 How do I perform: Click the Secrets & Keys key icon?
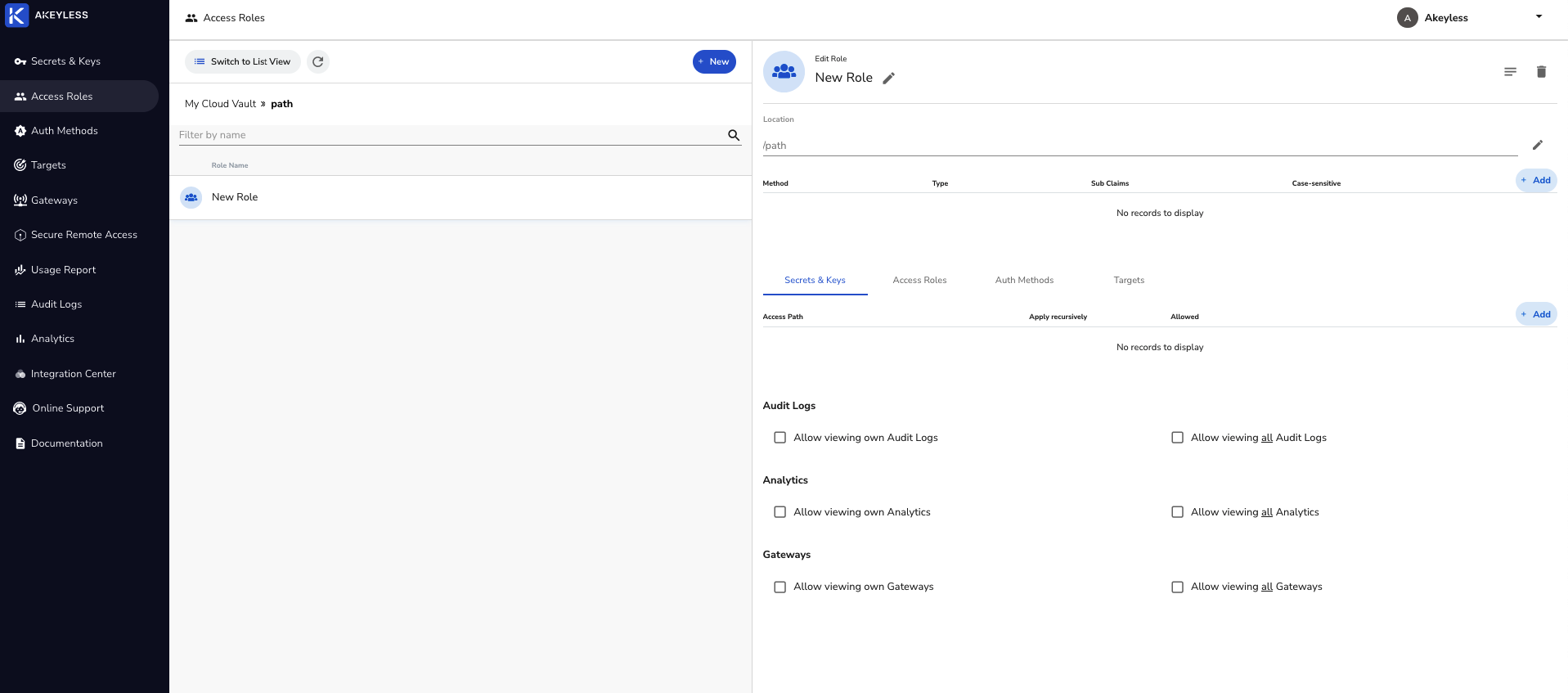(x=20, y=61)
